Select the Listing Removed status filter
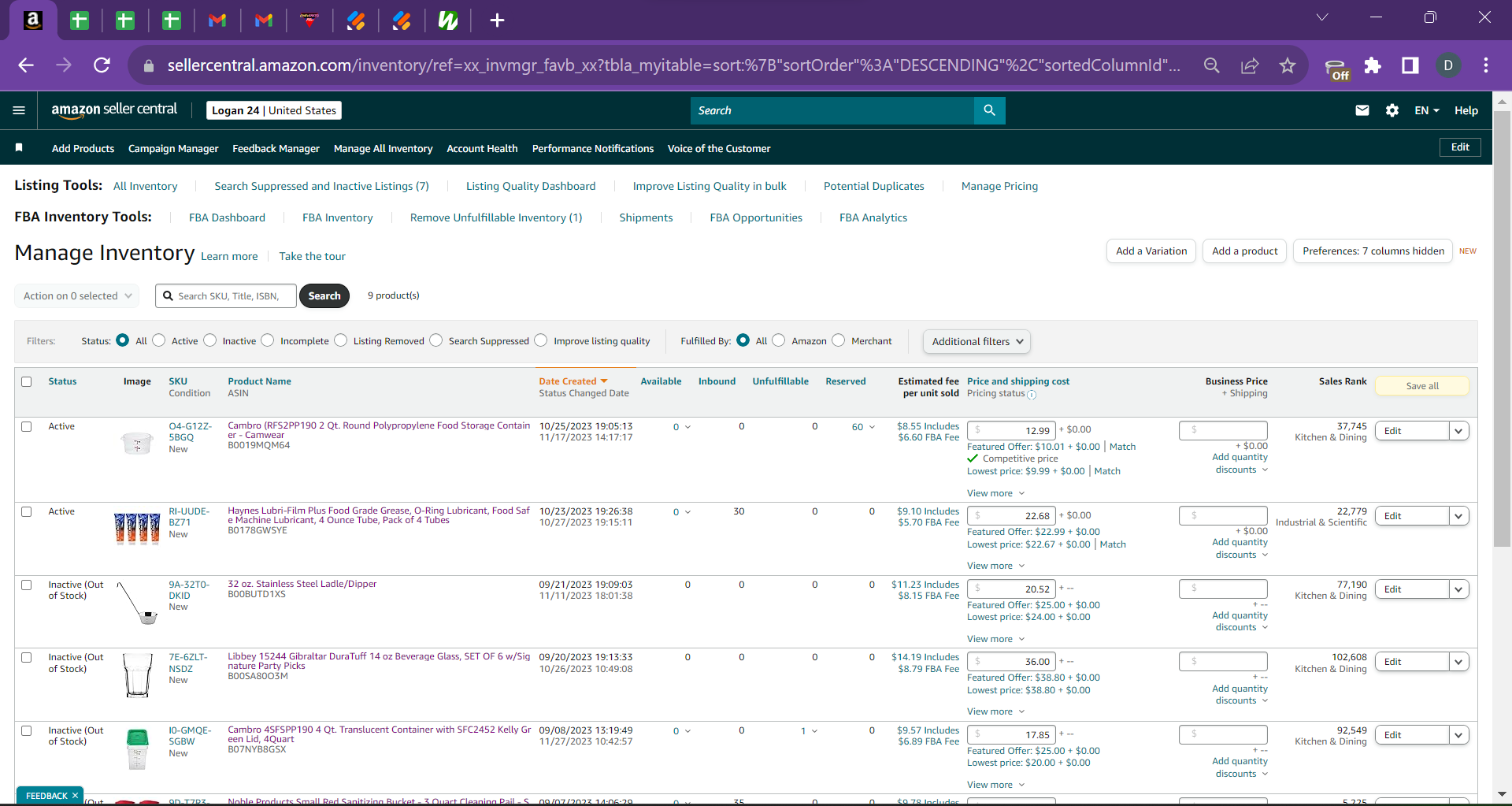 340,340
